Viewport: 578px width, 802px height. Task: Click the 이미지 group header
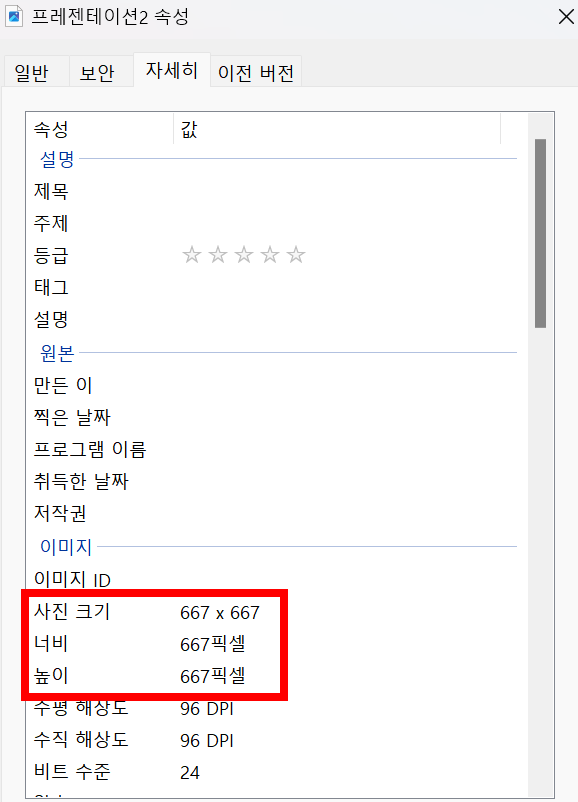point(66,547)
